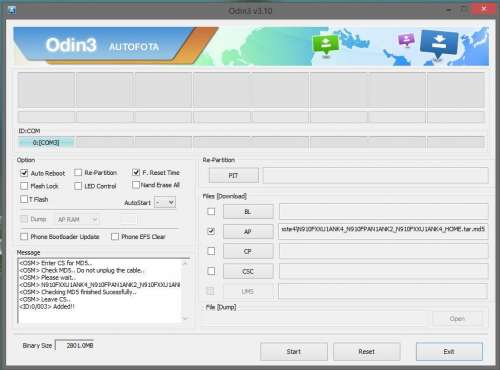Tick the CSC file checkbox
Screen dimensions: 500x370
(x=211, y=271)
